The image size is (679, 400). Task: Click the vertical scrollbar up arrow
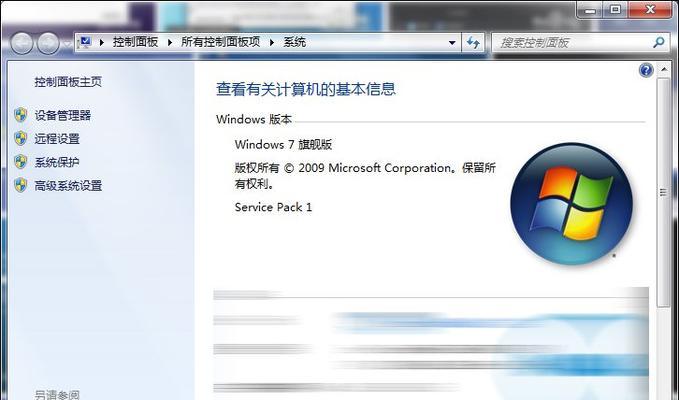[x=663, y=70]
